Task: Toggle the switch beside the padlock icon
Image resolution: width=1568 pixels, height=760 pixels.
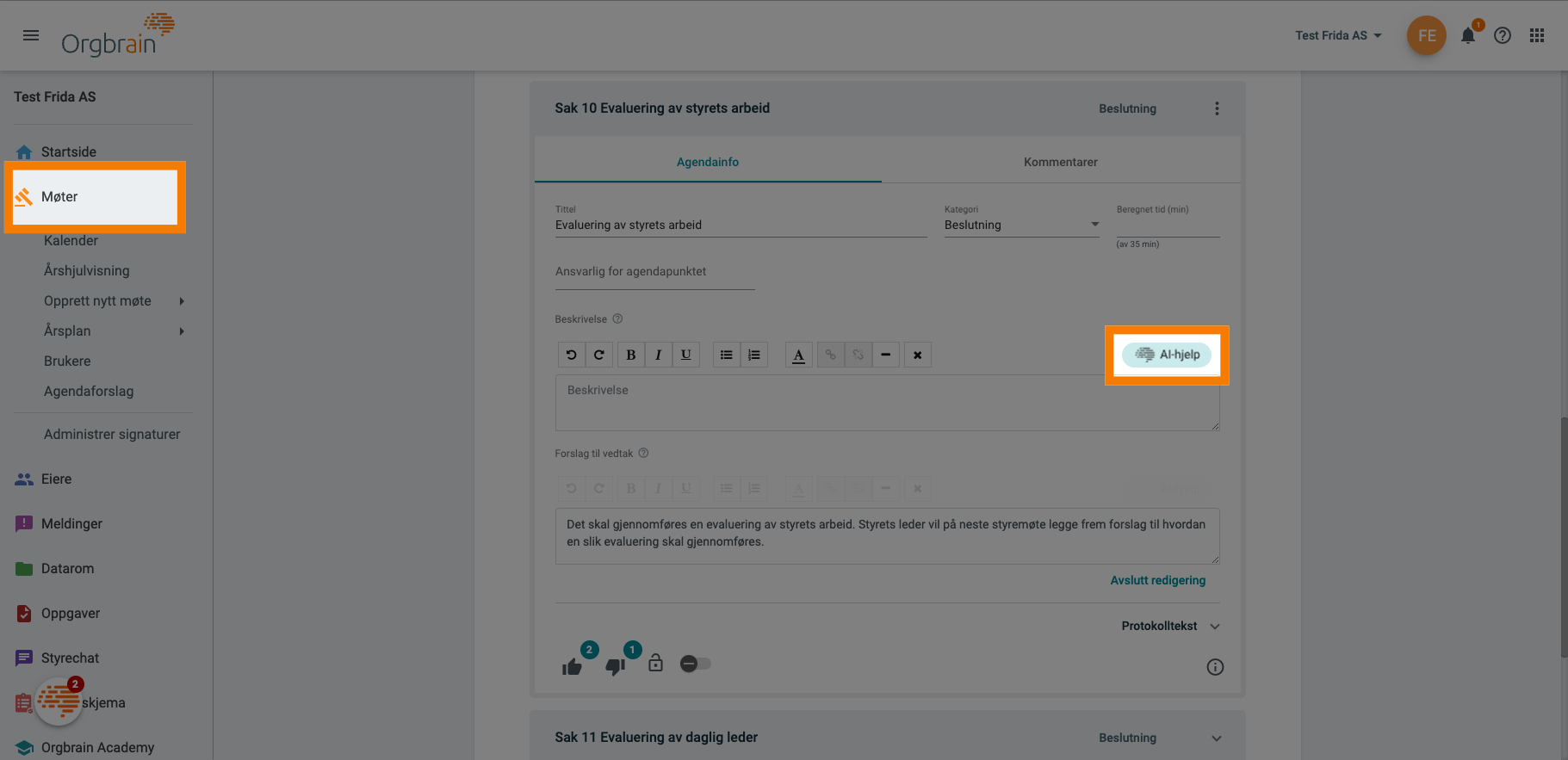Action: 696,664
